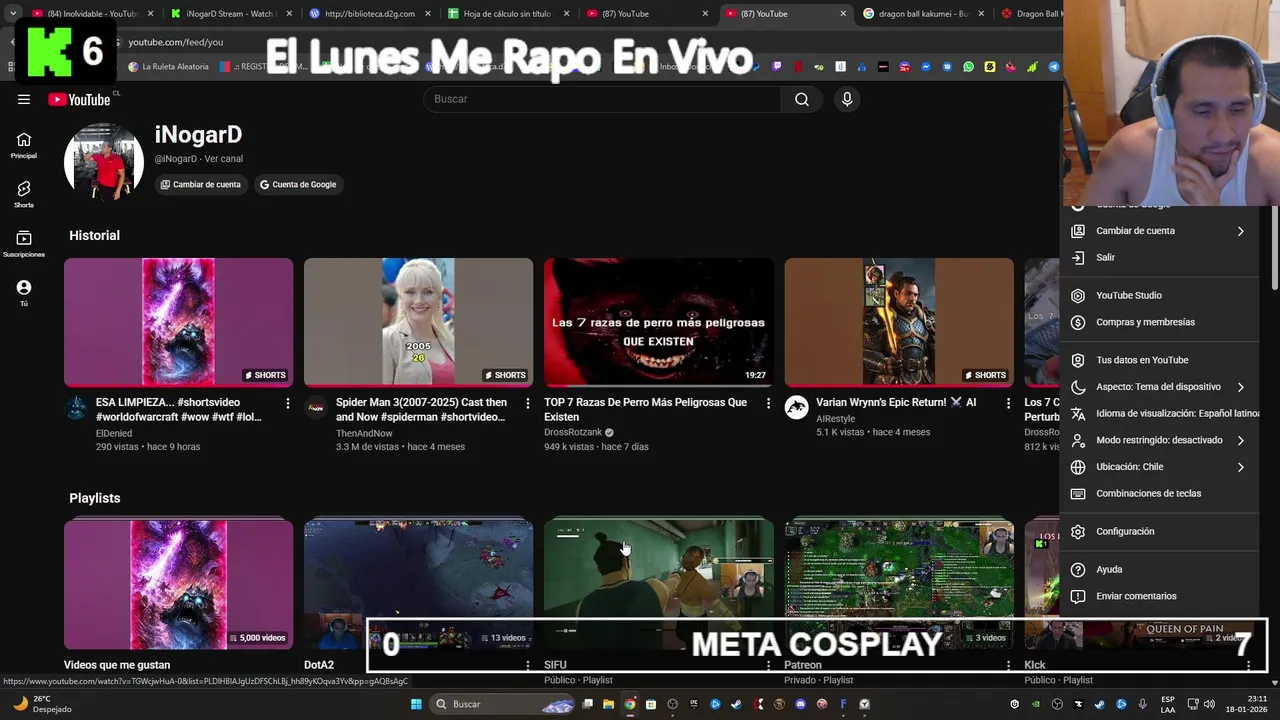
Task: Open the ESA LIMPIEZA shorts thumbnail
Action: click(179, 322)
